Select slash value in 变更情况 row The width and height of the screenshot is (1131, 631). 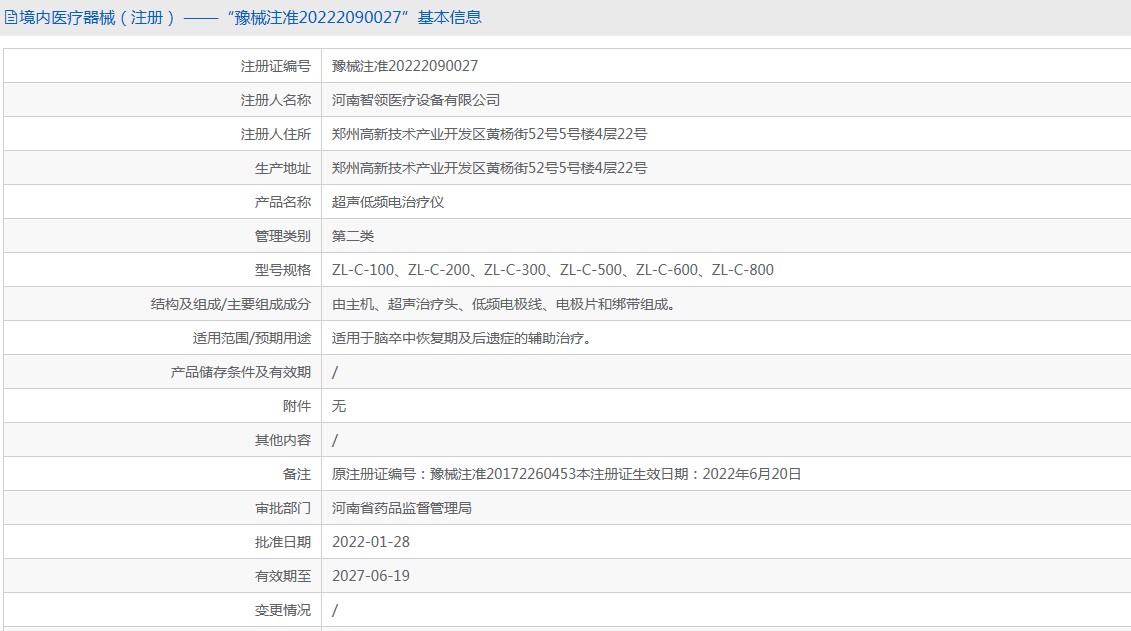(335, 610)
